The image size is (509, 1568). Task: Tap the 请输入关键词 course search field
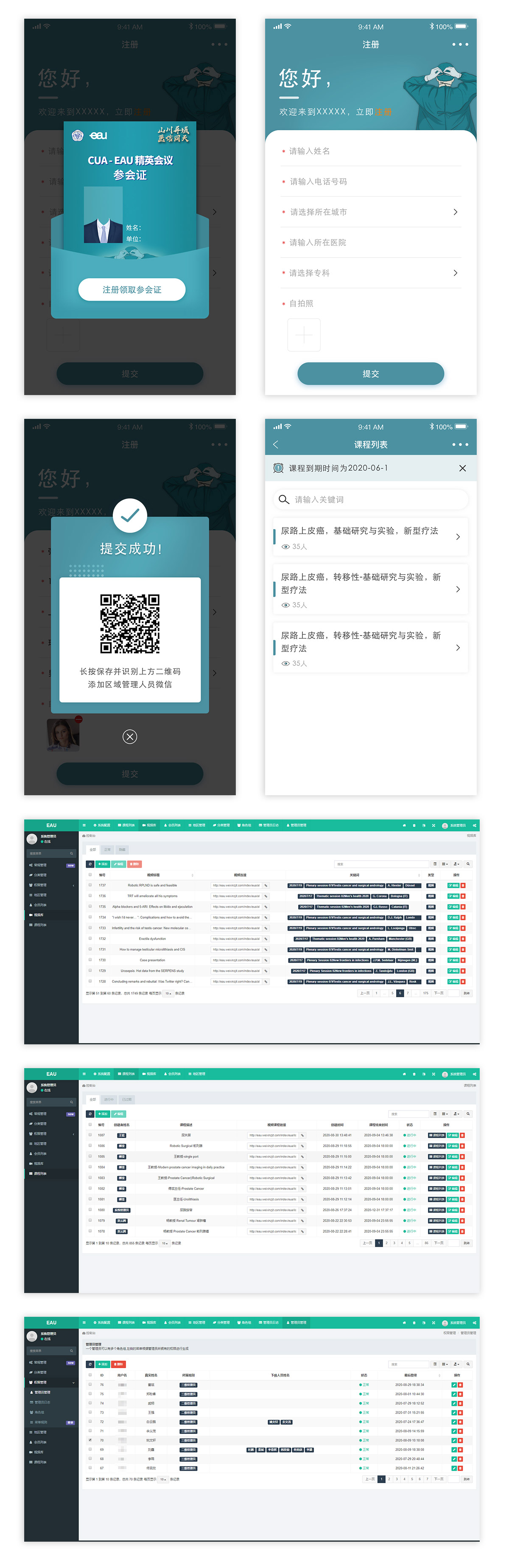pyautogui.click(x=371, y=499)
